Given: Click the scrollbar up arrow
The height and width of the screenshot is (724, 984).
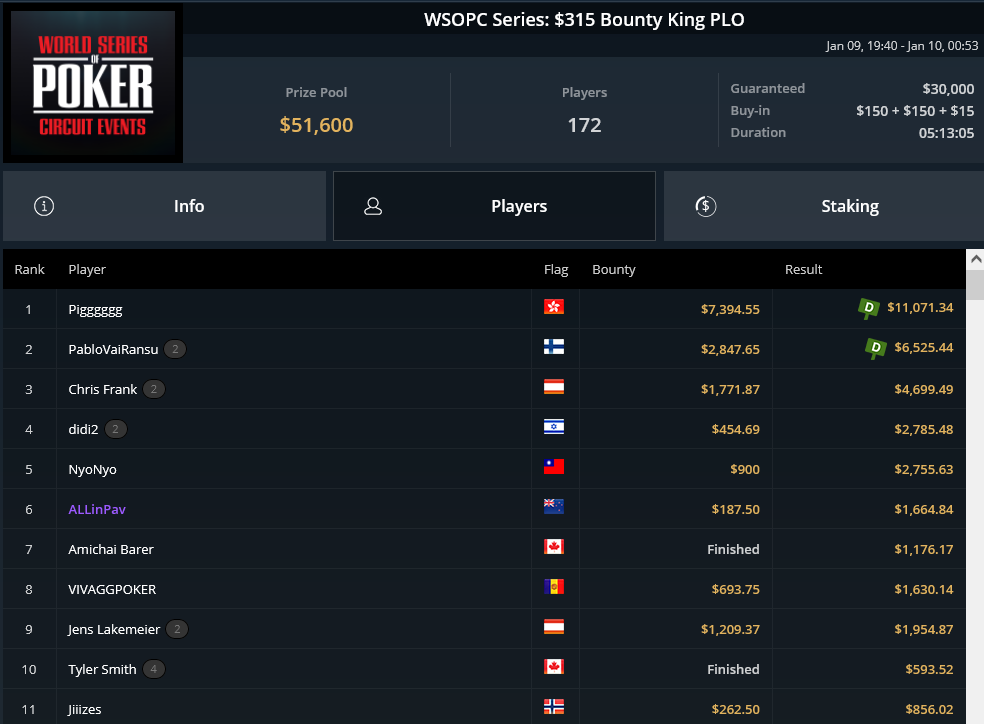Looking at the screenshot, I should 975,259.
